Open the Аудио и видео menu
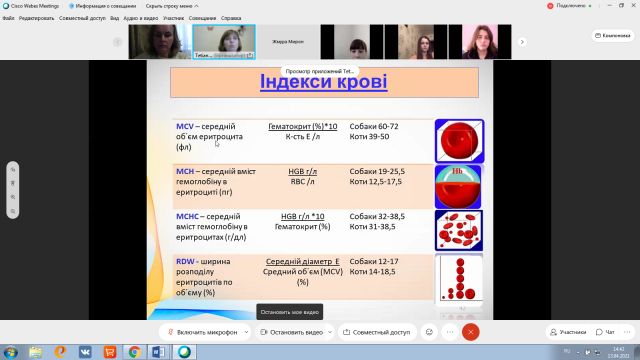Screen dimensions: 640x360 coord(141,18)
